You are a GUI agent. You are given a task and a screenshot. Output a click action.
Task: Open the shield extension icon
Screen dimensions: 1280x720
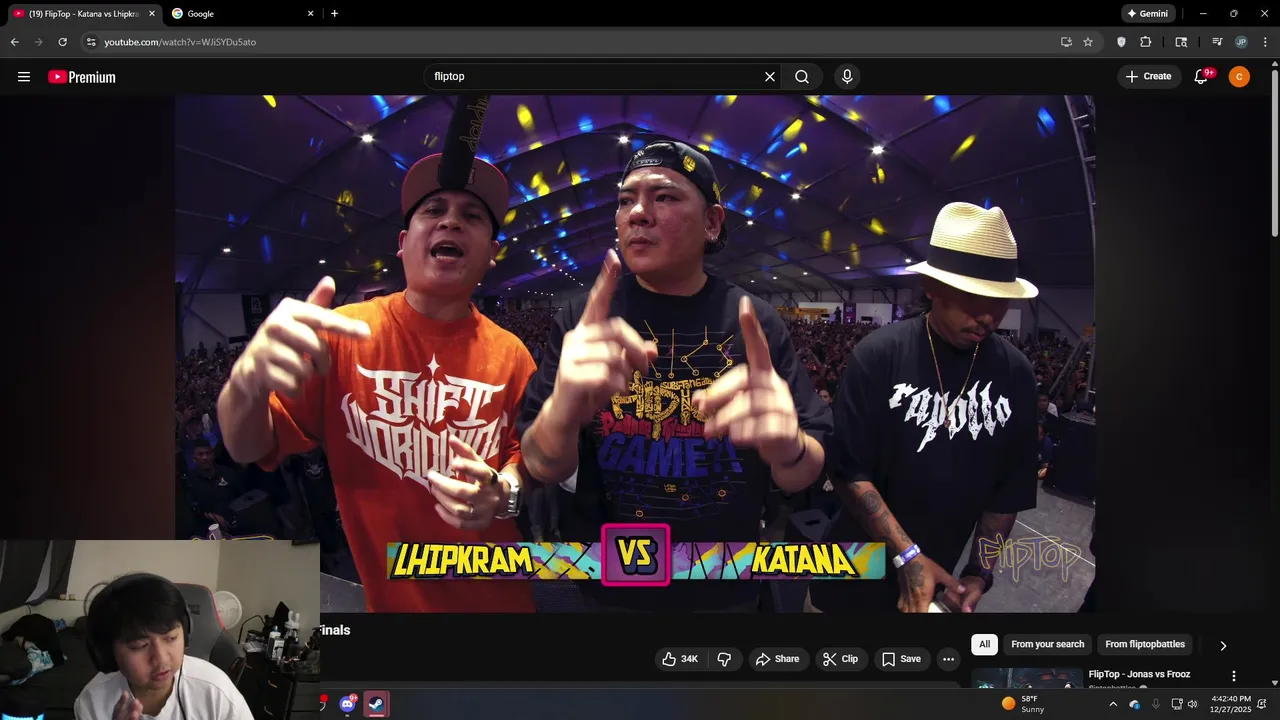[x=1121, y=42]
